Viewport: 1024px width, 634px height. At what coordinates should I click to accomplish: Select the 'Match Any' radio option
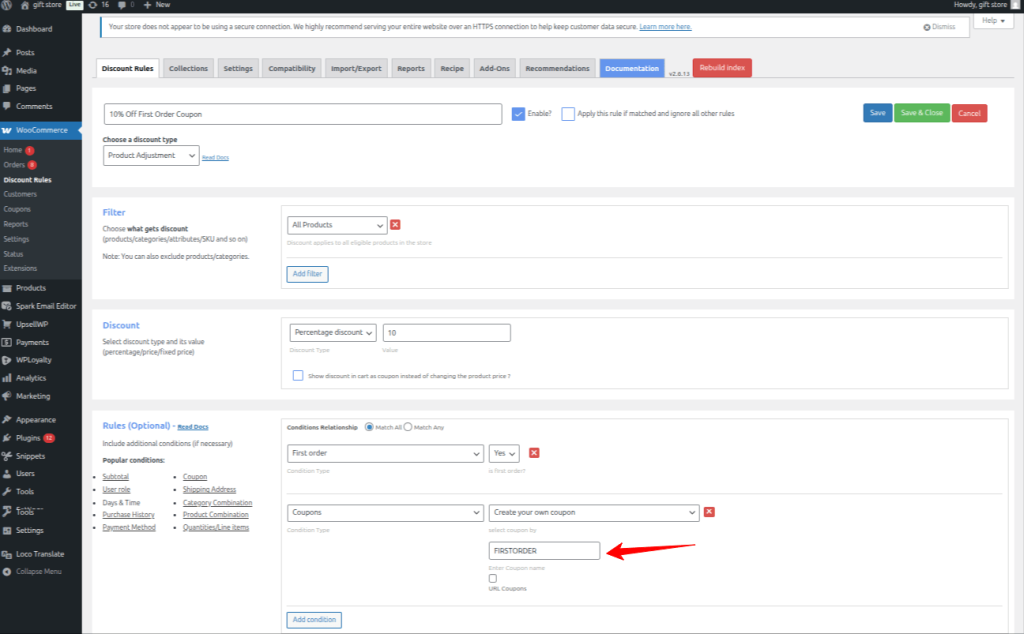407,426
